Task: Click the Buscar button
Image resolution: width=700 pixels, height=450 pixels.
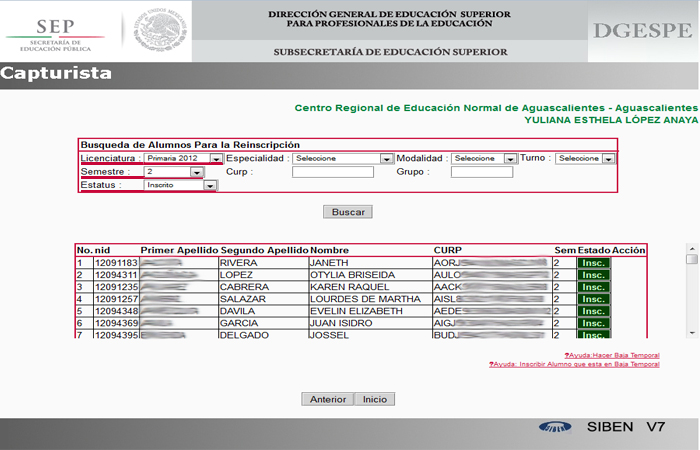Action: tap(348, 212)
